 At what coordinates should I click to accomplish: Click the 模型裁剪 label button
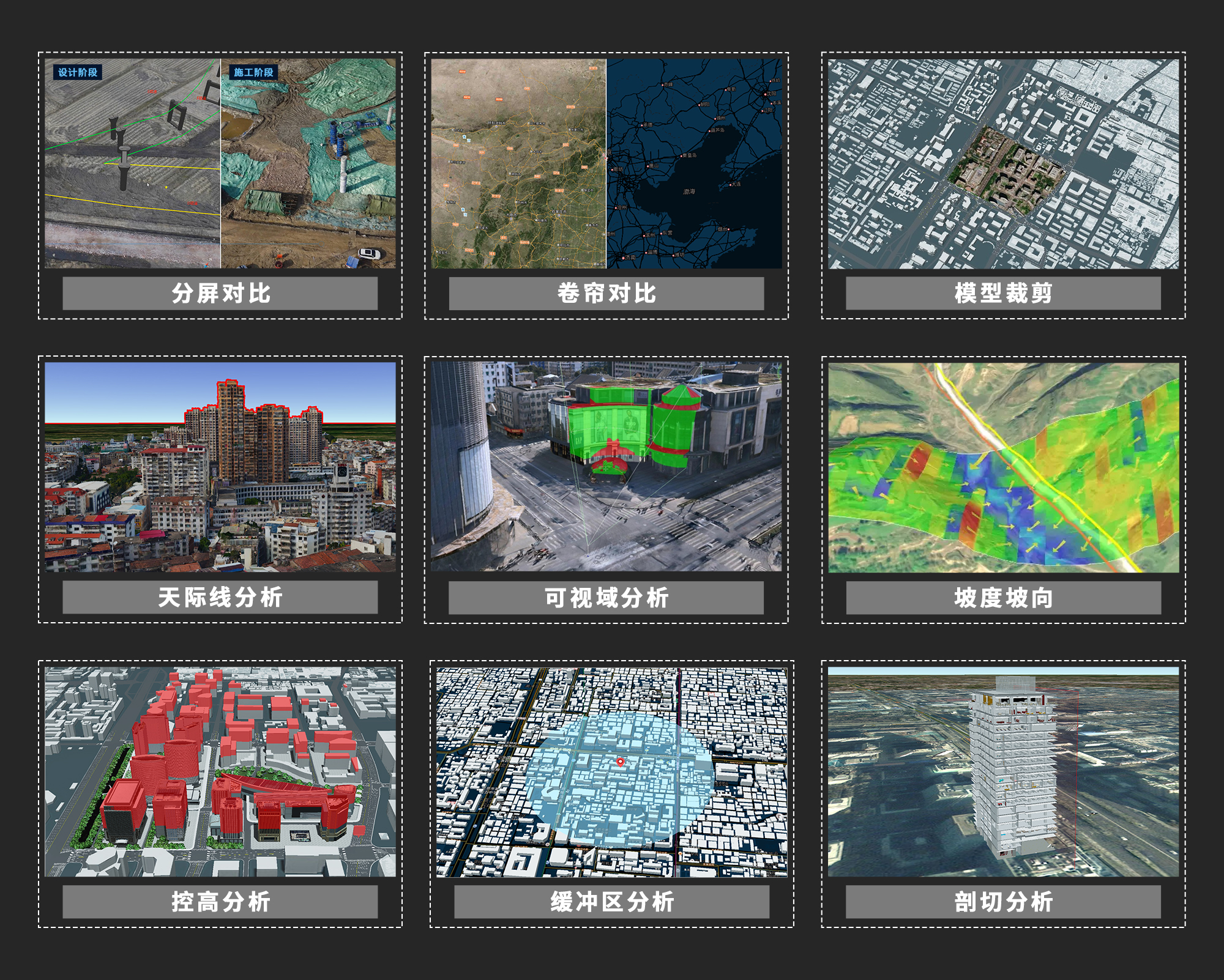[1003, 293]
